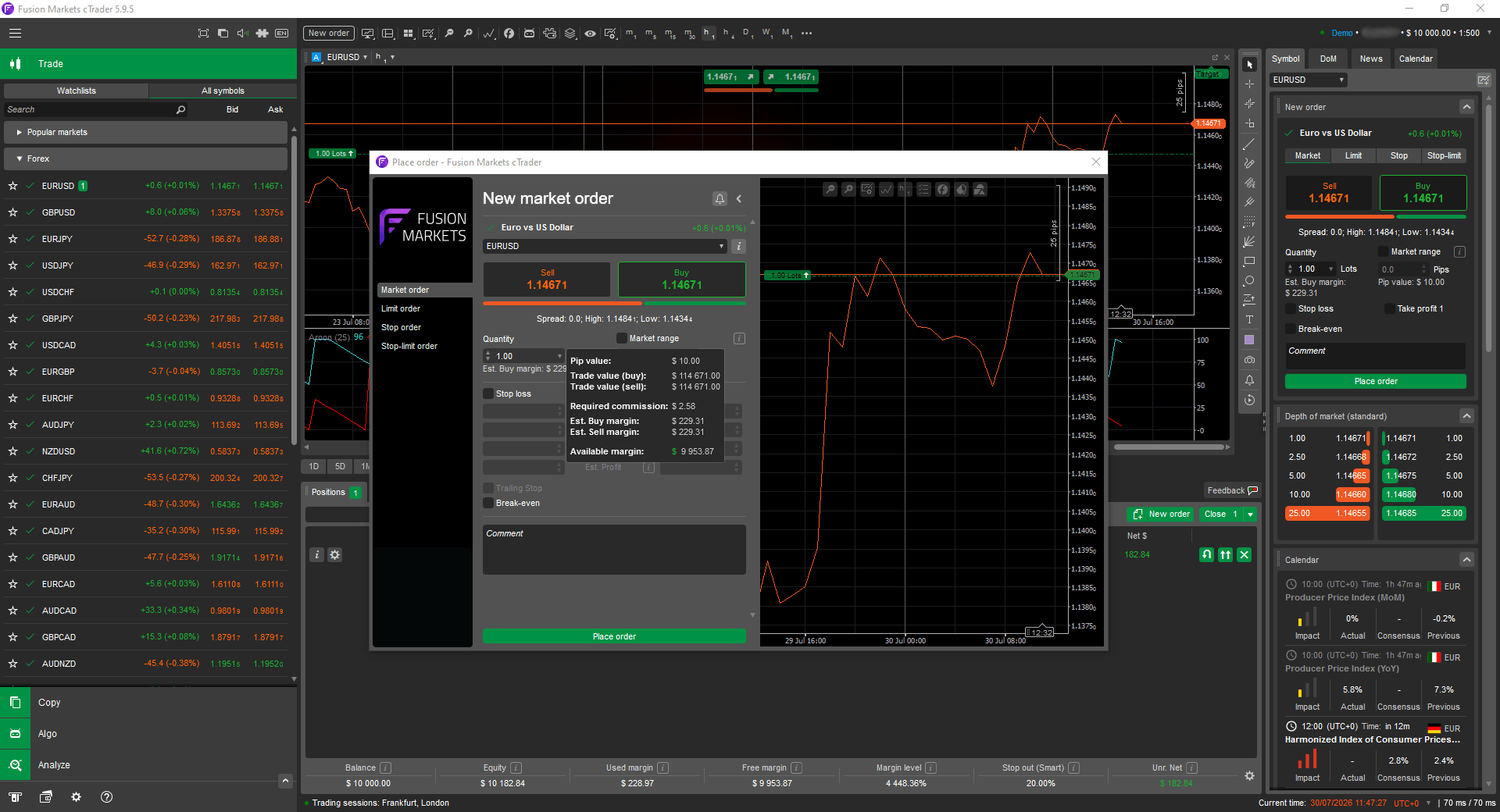This screenshot has width=1500, height=812.
Task: Tick Break-even in the side New order panel
Action: point(1291,329)
